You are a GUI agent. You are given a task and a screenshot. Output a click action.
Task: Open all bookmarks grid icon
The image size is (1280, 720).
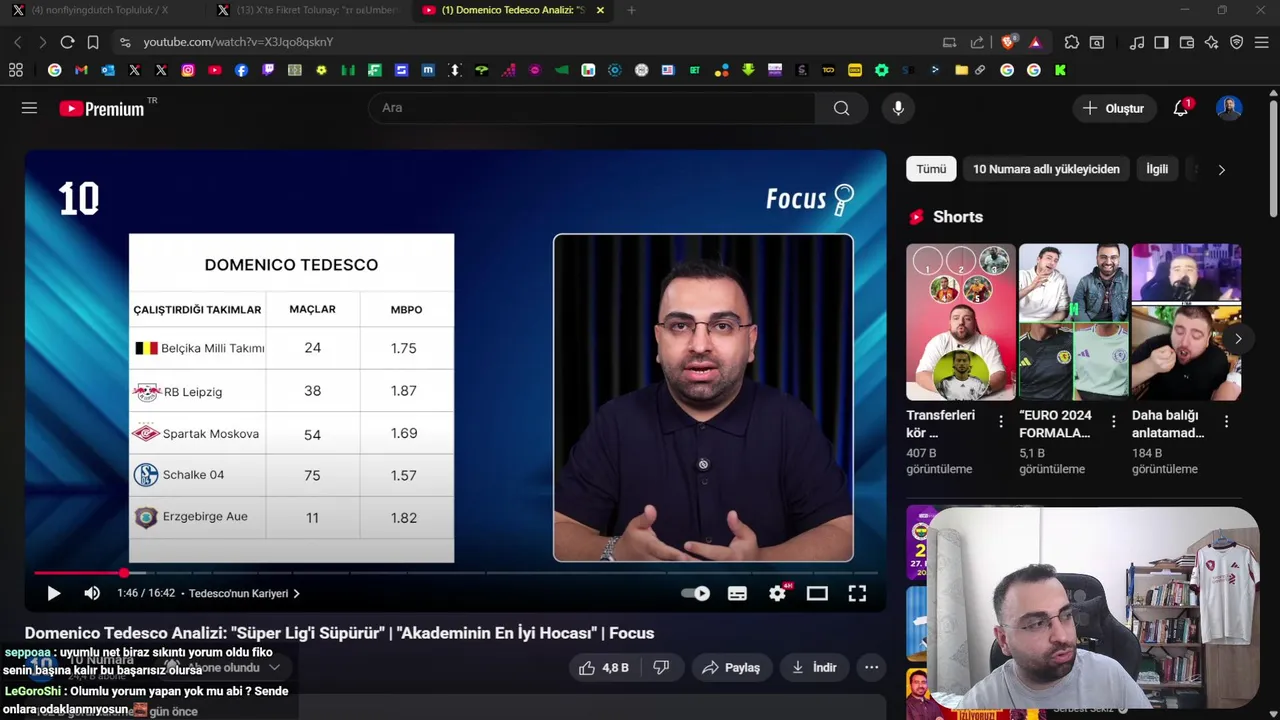(16, 70)
